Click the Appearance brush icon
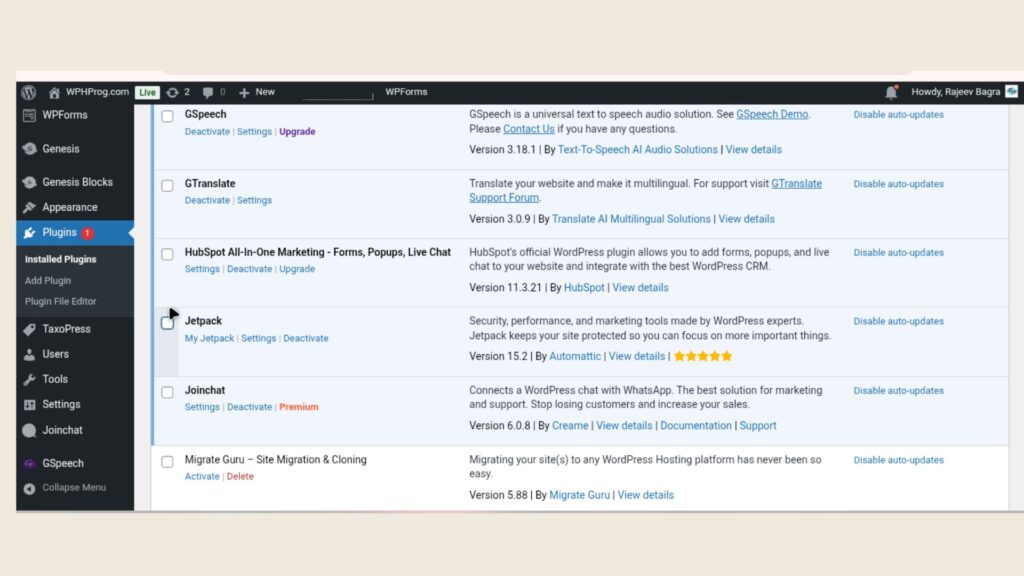This screenshot has width=1024, height=576. click(30, 208)
